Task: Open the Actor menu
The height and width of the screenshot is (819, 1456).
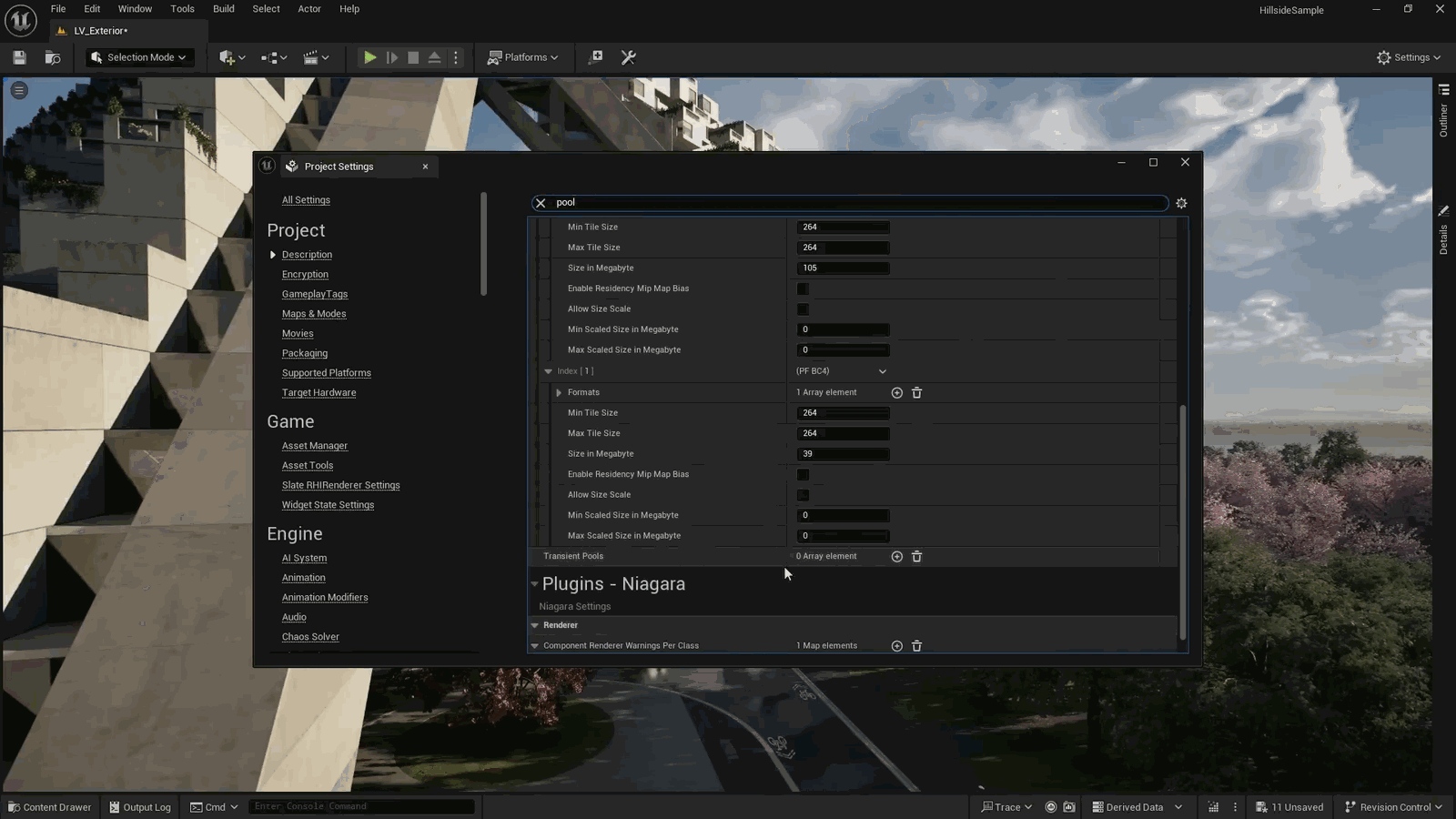Action: (309, 9)
